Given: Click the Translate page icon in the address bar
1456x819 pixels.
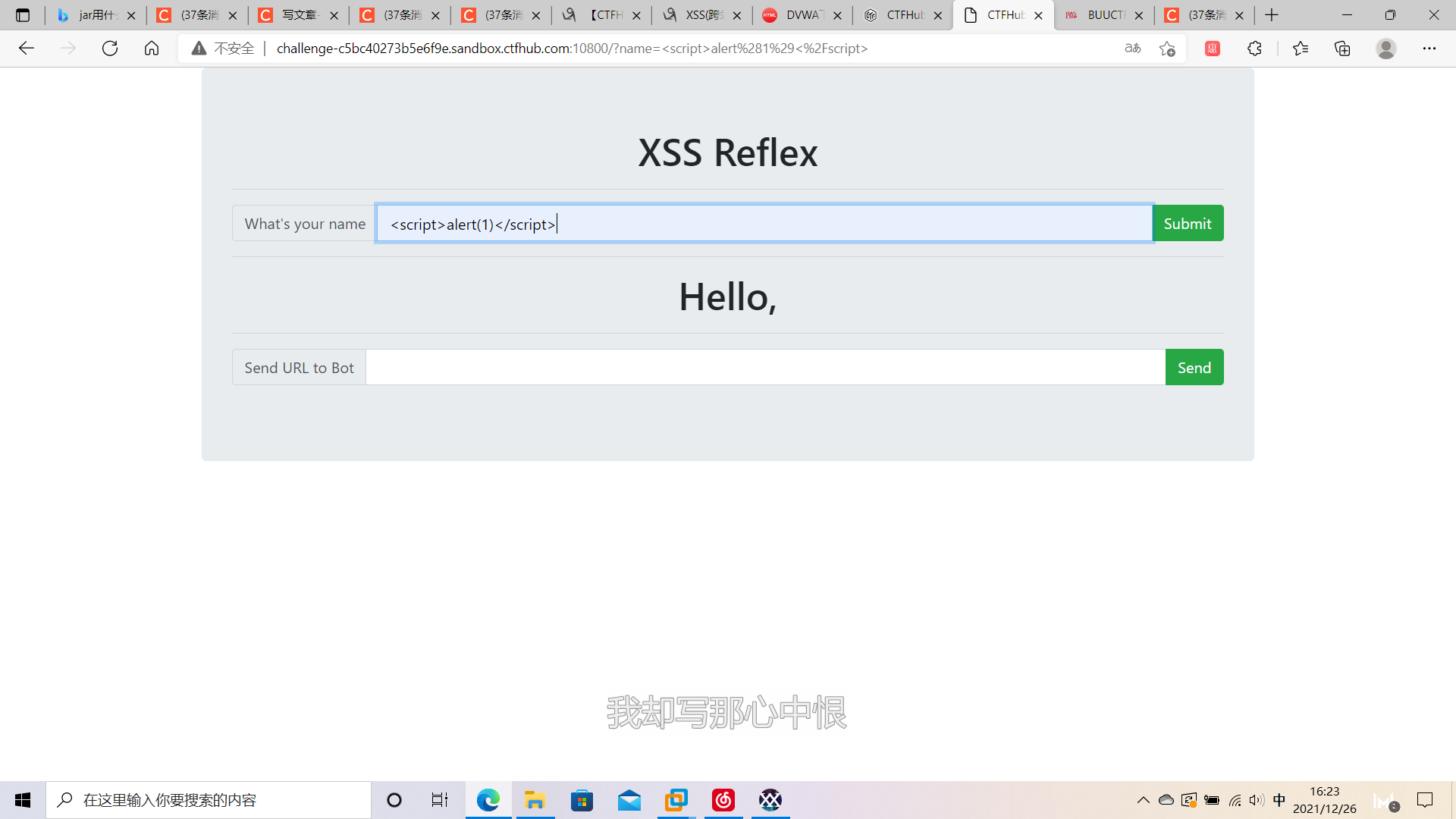Looking at the screenshot, I should pos(1133,48).
